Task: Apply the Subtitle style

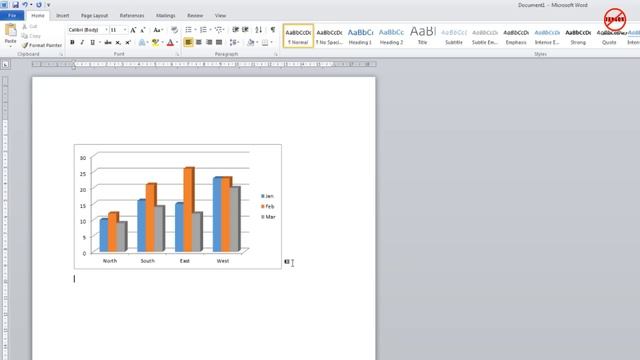Action: pyautogui.click(x=453, y=36)
